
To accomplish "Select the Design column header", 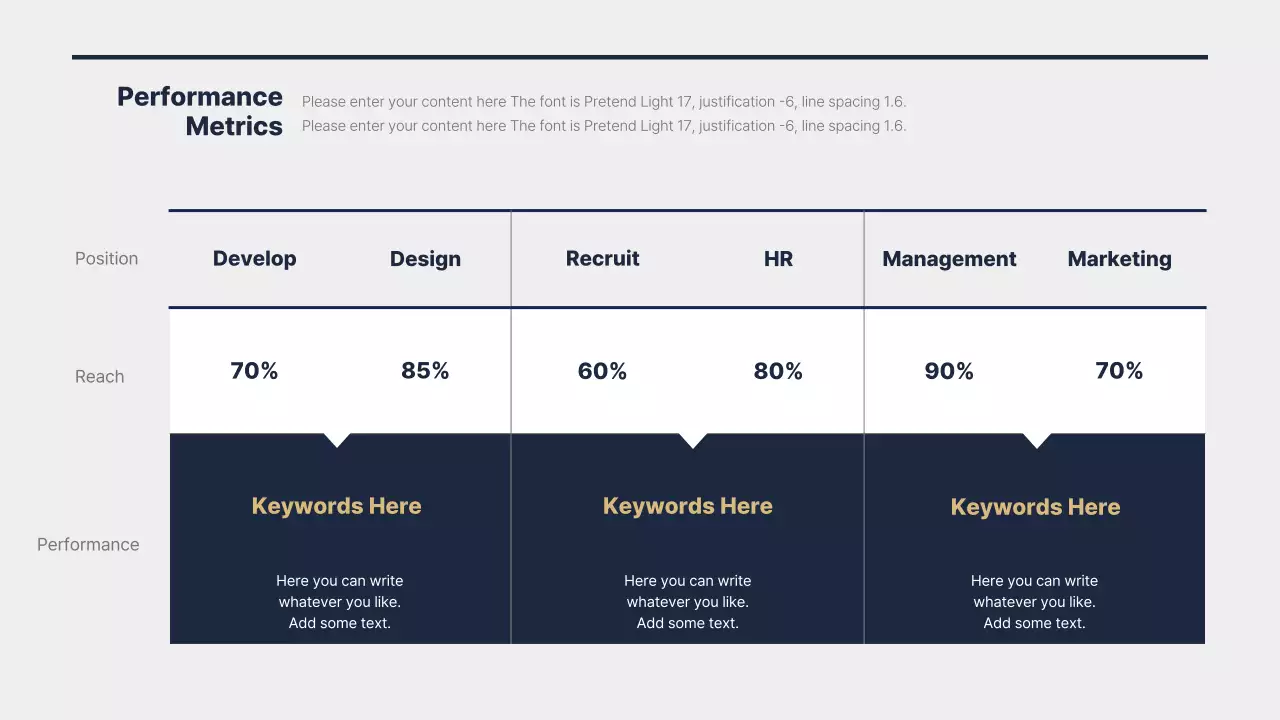I will point(425,259).
